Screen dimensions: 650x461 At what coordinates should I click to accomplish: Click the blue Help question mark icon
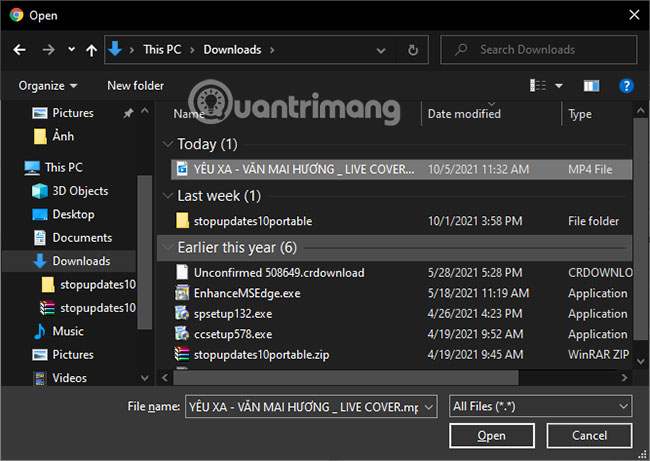click(x=626, y=86)
